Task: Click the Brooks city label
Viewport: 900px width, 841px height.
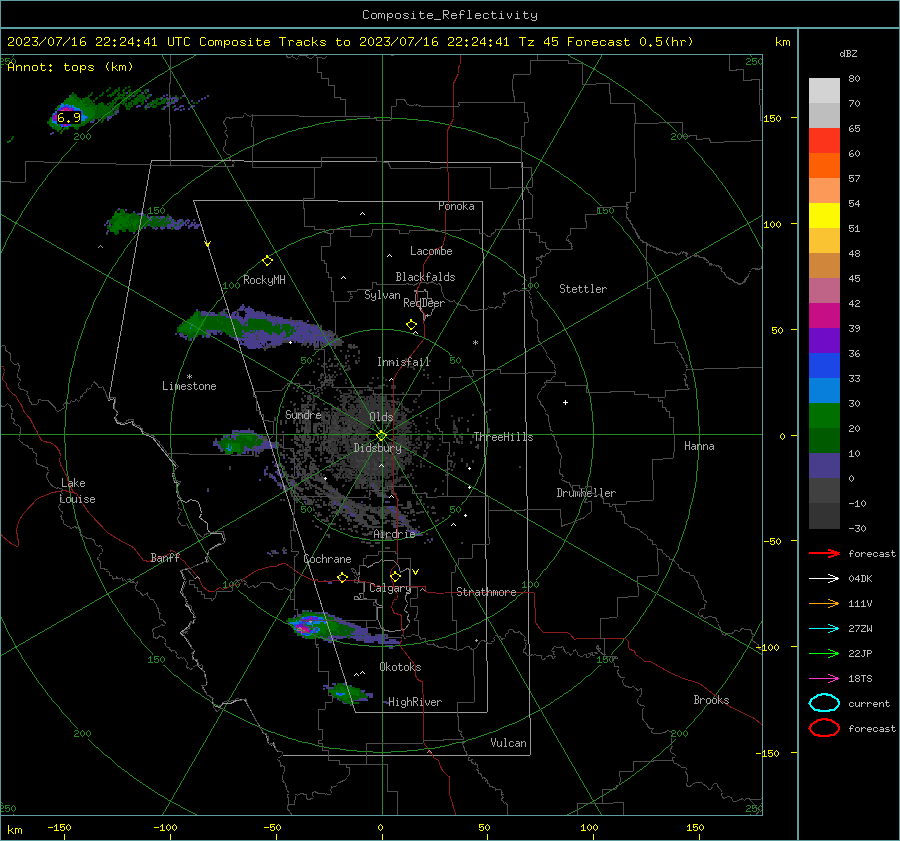Action: coord(711,700)
